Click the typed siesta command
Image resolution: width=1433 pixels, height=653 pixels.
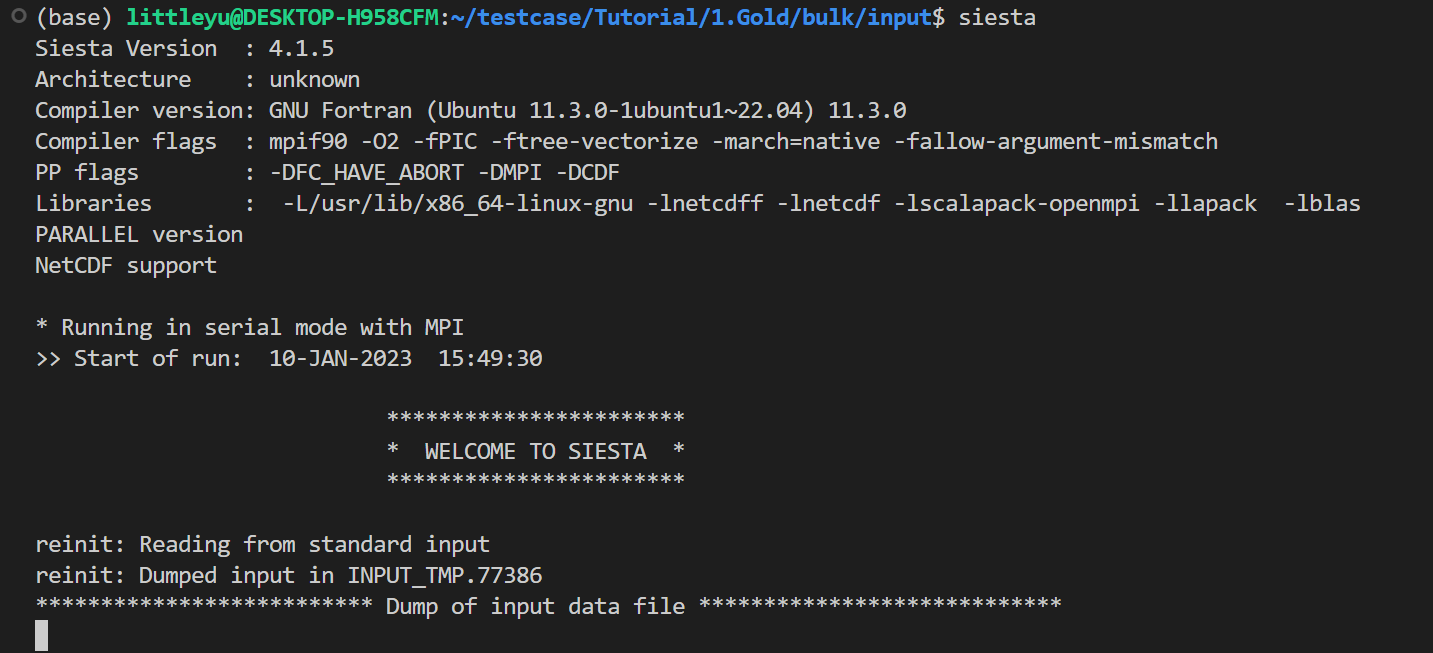[x=997, y=18]
